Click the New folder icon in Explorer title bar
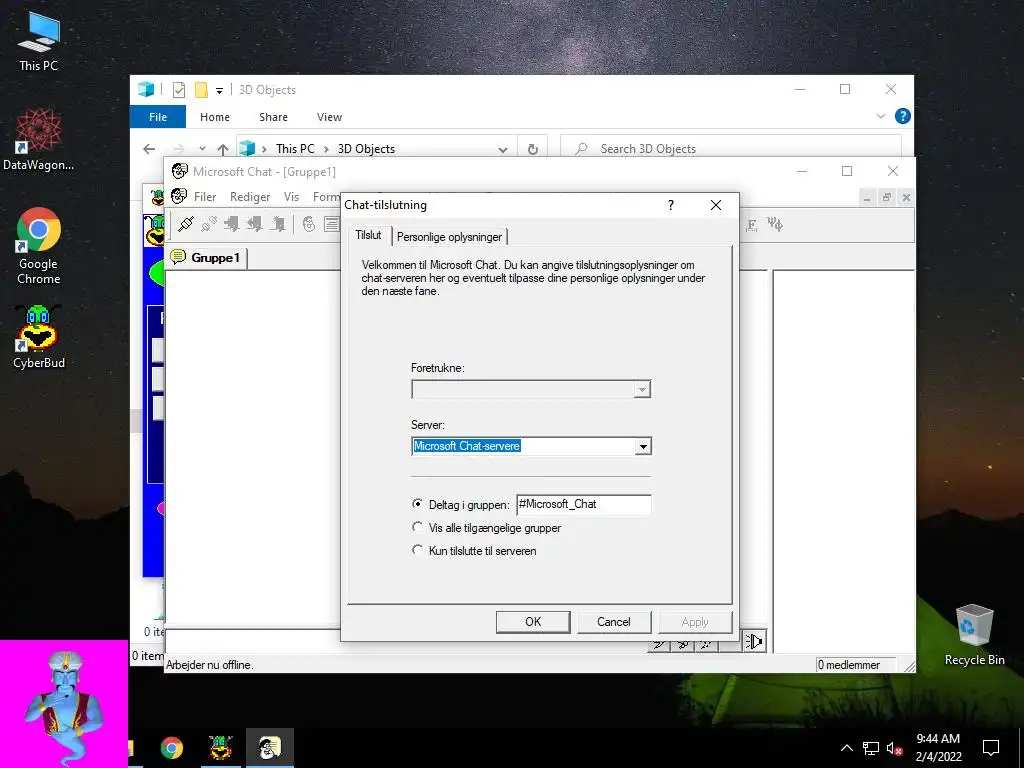 [x=201, y=90]
